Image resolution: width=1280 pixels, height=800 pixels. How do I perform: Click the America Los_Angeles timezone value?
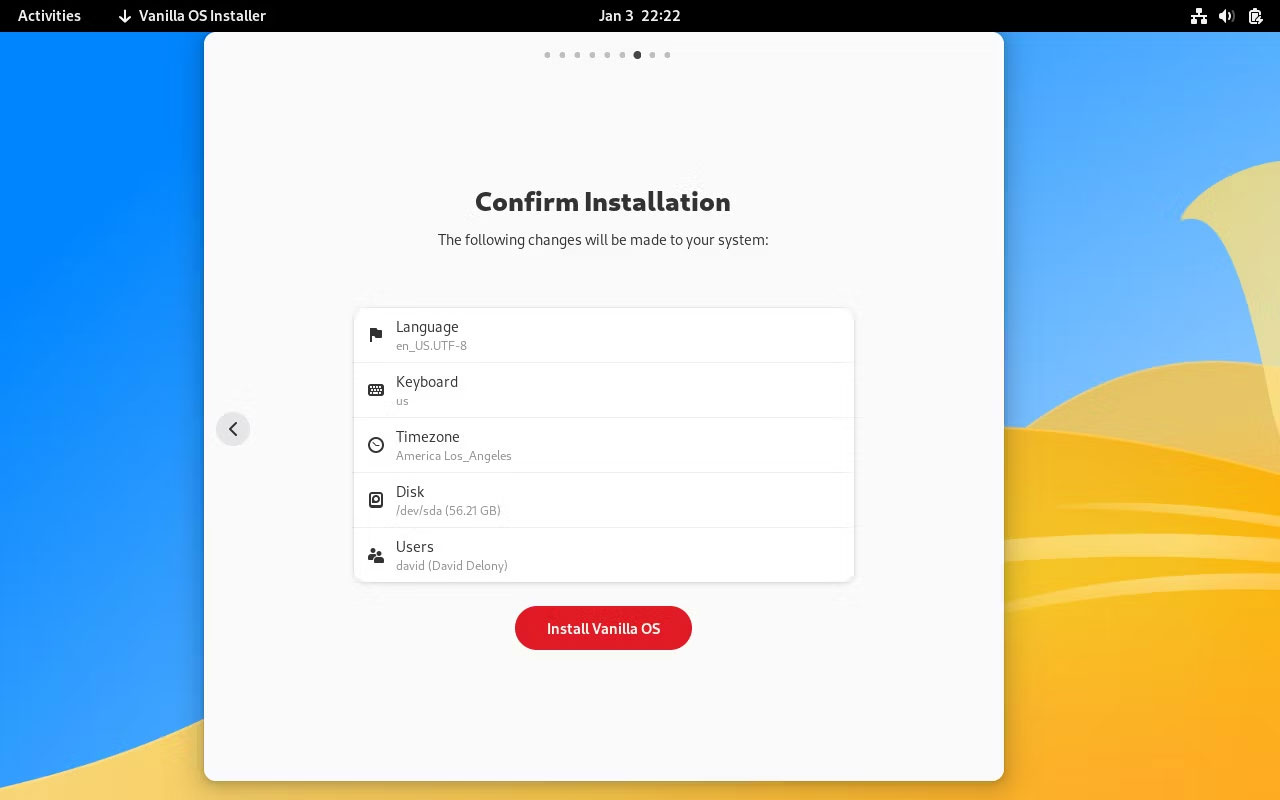(454, 456)
